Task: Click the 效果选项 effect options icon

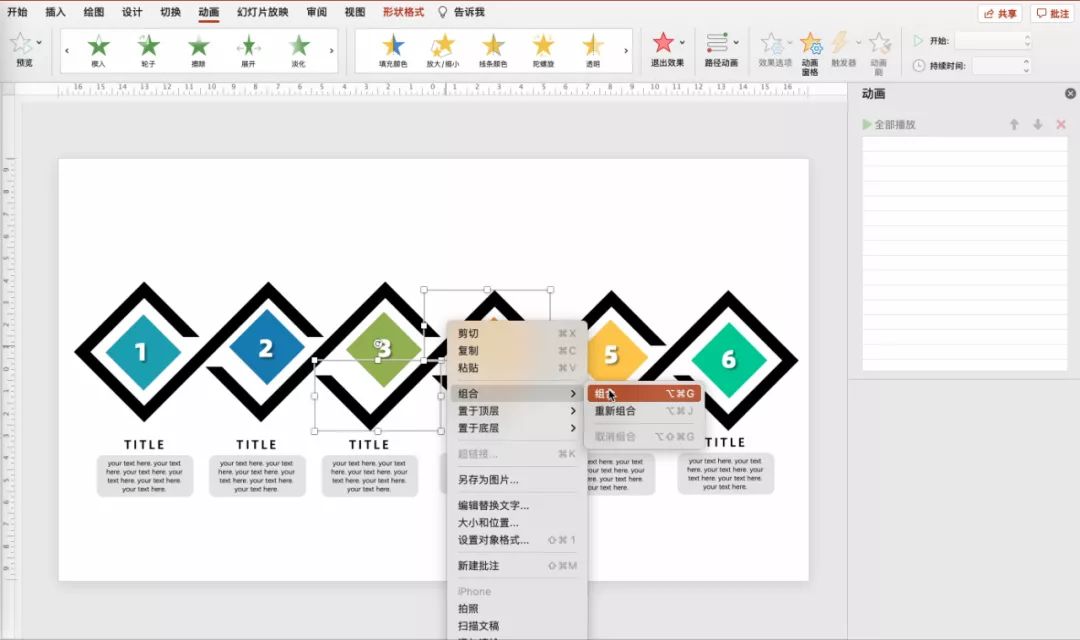Action: pos(772,43)
